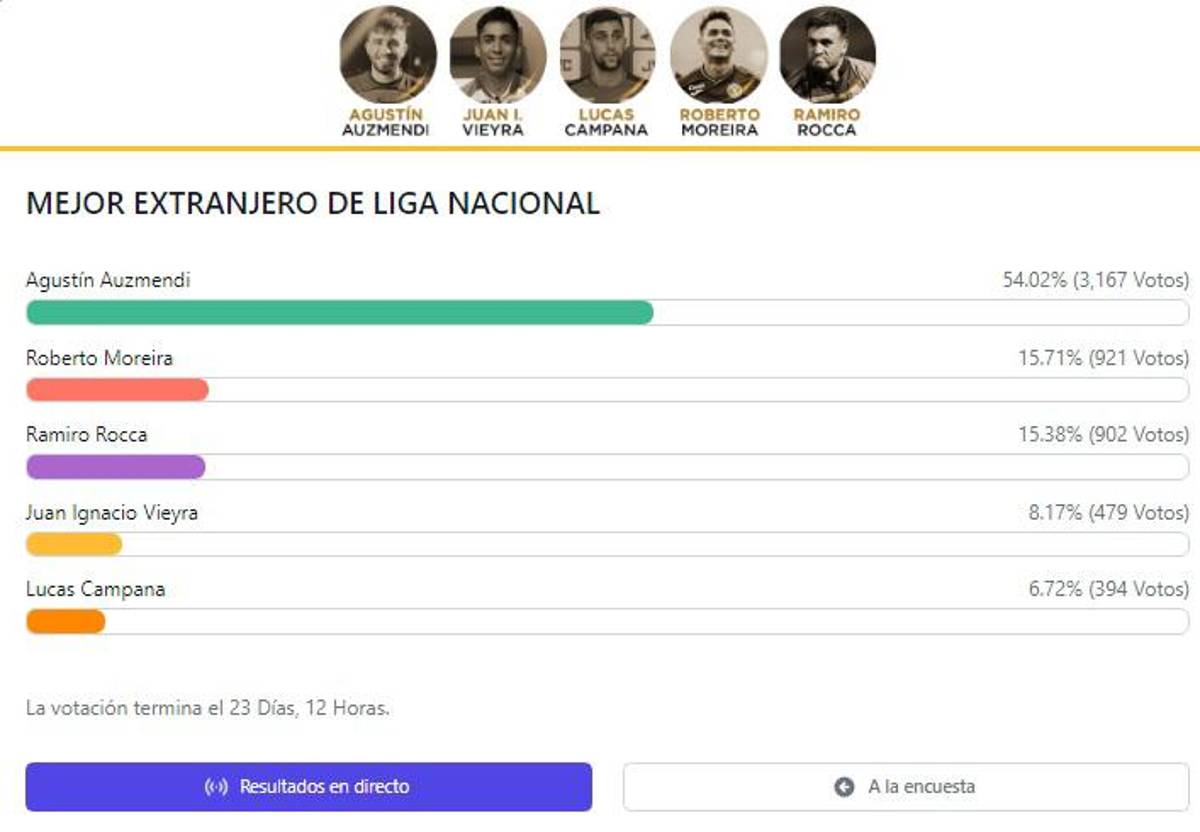Click the Ramiro Rocca name under photo
The width and height of the screenshot is (1200, 832).
pos(827,122)
